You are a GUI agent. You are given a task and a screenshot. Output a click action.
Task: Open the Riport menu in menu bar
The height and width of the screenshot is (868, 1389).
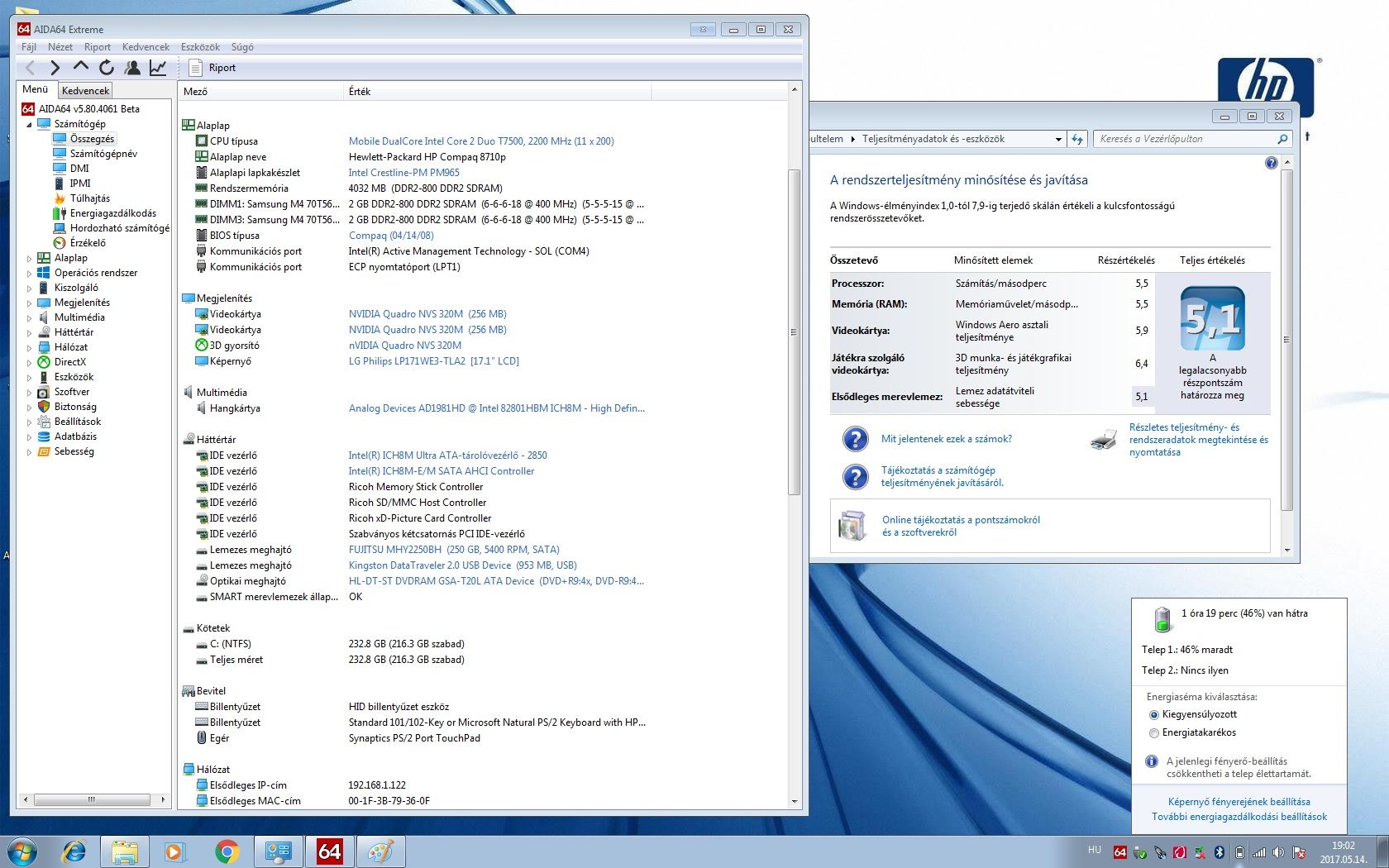click(x=98, y=47)
